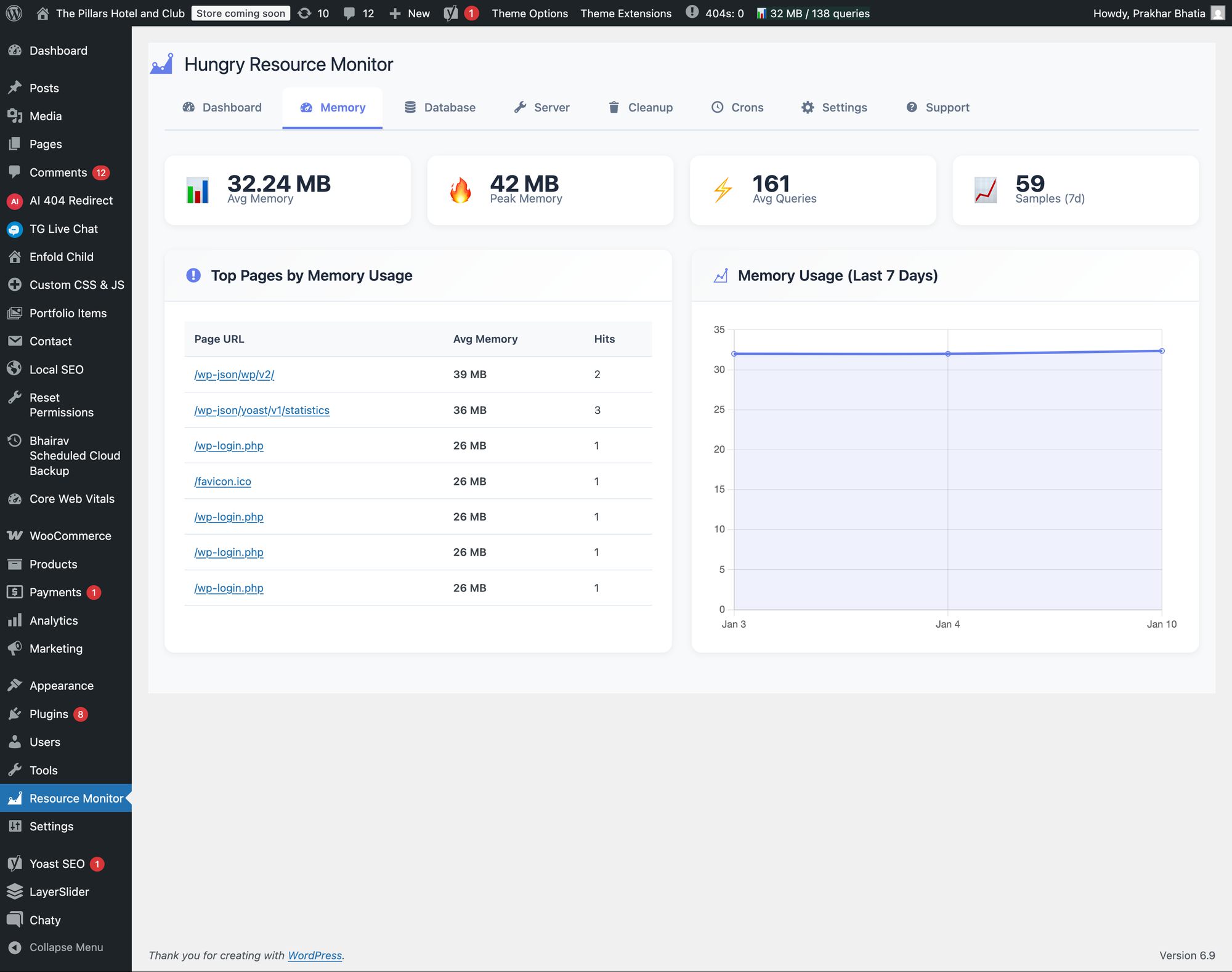
Task: Open the /wp-json/yoast/v1/statistics link
Action: [x=262, y=410]
